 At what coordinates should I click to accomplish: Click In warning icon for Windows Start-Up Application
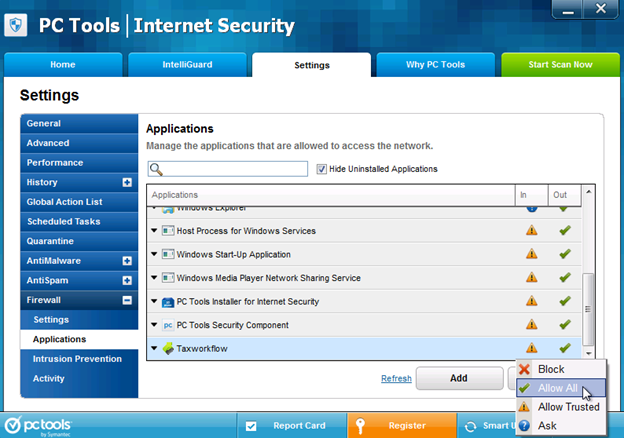532,254
